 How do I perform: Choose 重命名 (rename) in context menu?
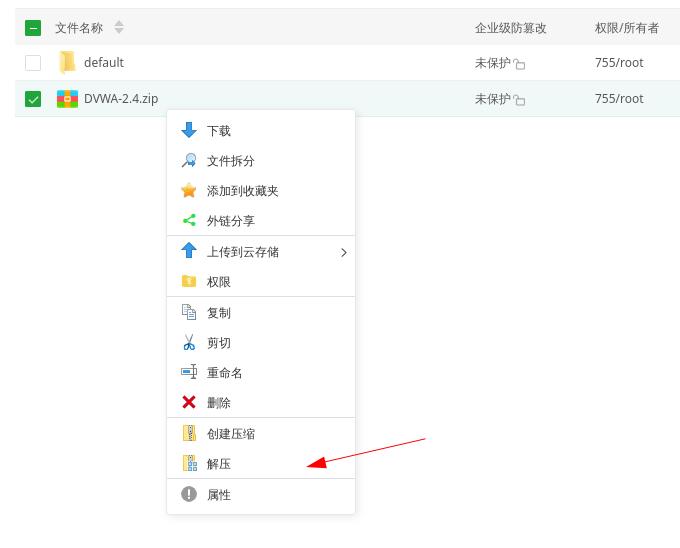224,373
